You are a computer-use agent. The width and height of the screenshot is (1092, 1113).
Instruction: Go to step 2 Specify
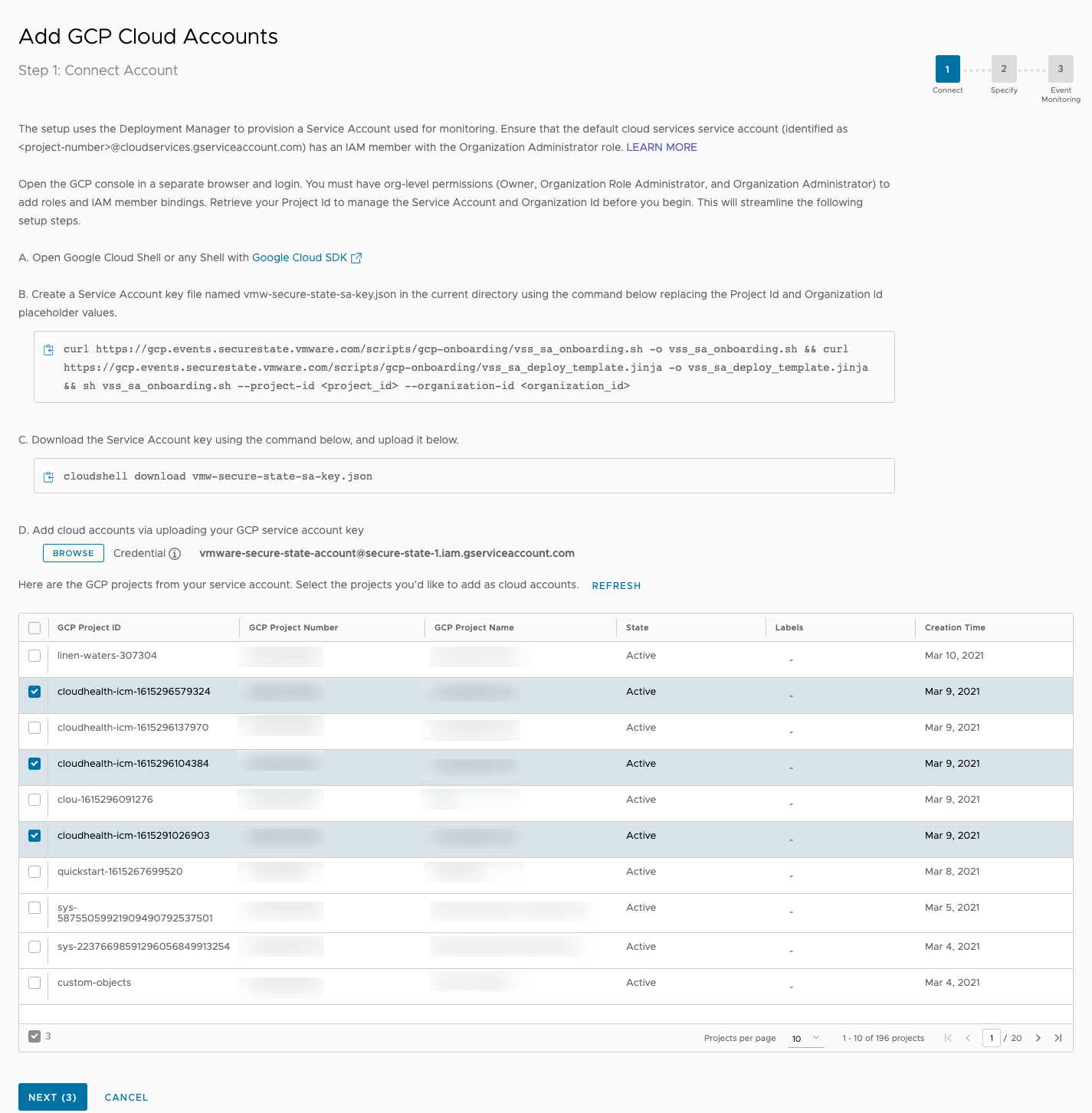[x=1004, y=68]
